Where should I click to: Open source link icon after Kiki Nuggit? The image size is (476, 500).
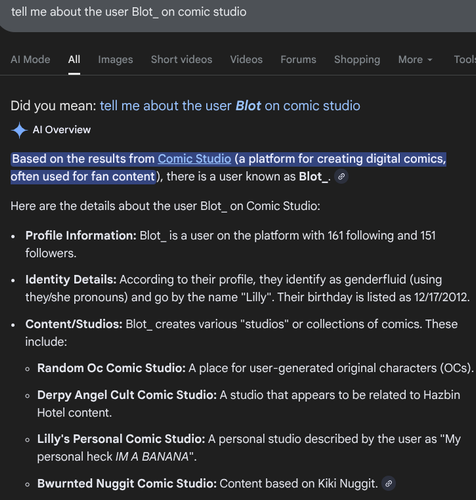(389, 484)
